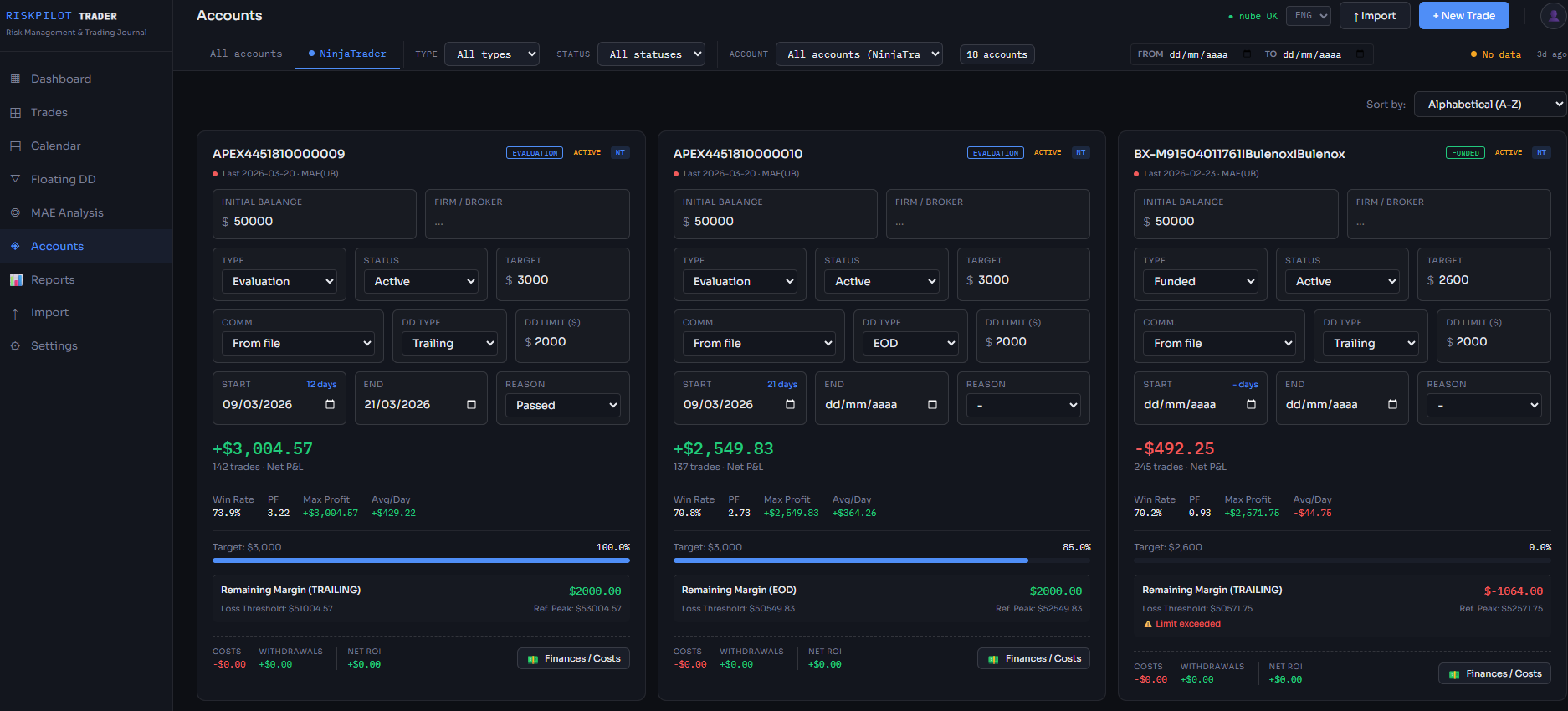
Task: Open Finances / Costs for Bulenox account
Action: coord(1494,673)
